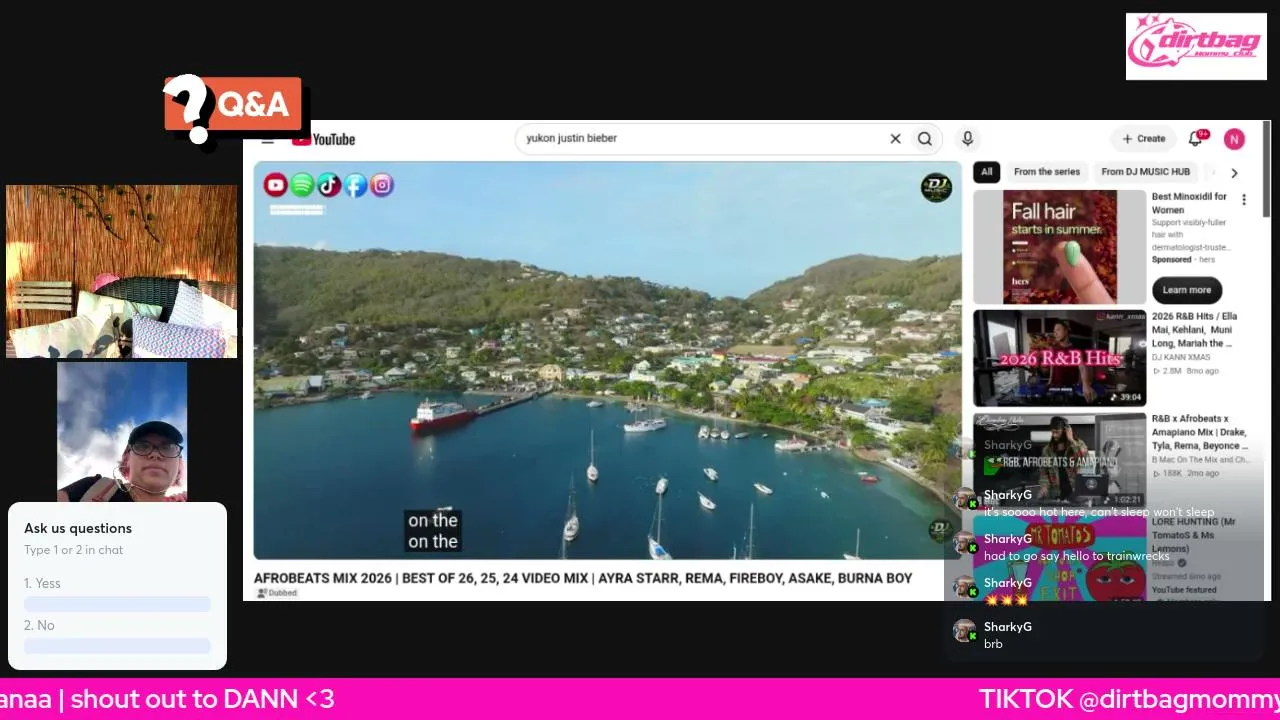The height and width of the screenshot is (720, 1280).
Task: Click the DJ KANN XMAS channel name
Action: [x=1181, y=357]
